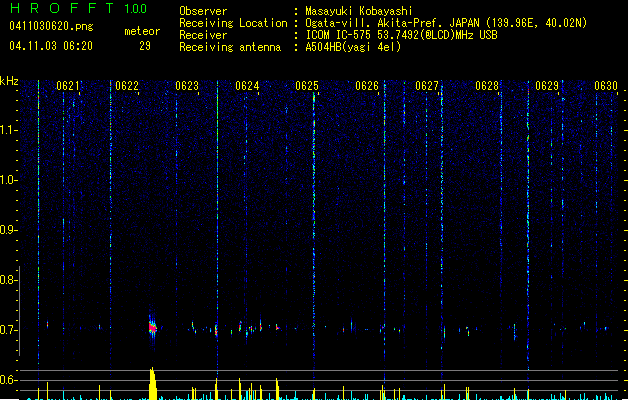Click the Observer label
This screenshot has height=400, width=629.
pos(203,11)
